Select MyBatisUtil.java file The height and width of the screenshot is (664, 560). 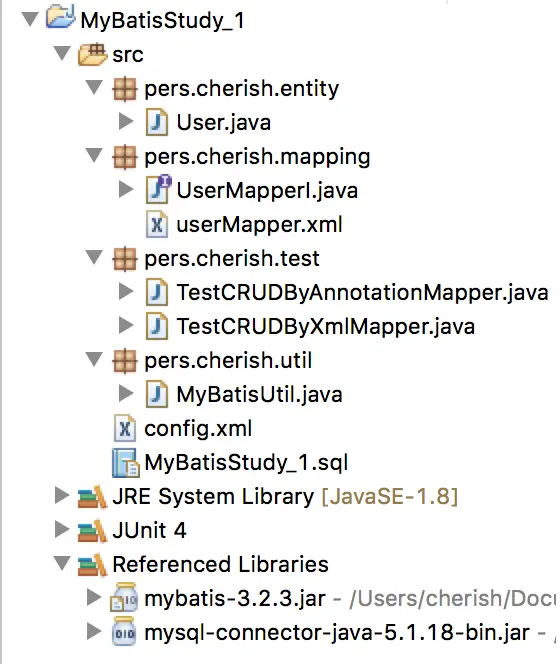coord(259,394)
